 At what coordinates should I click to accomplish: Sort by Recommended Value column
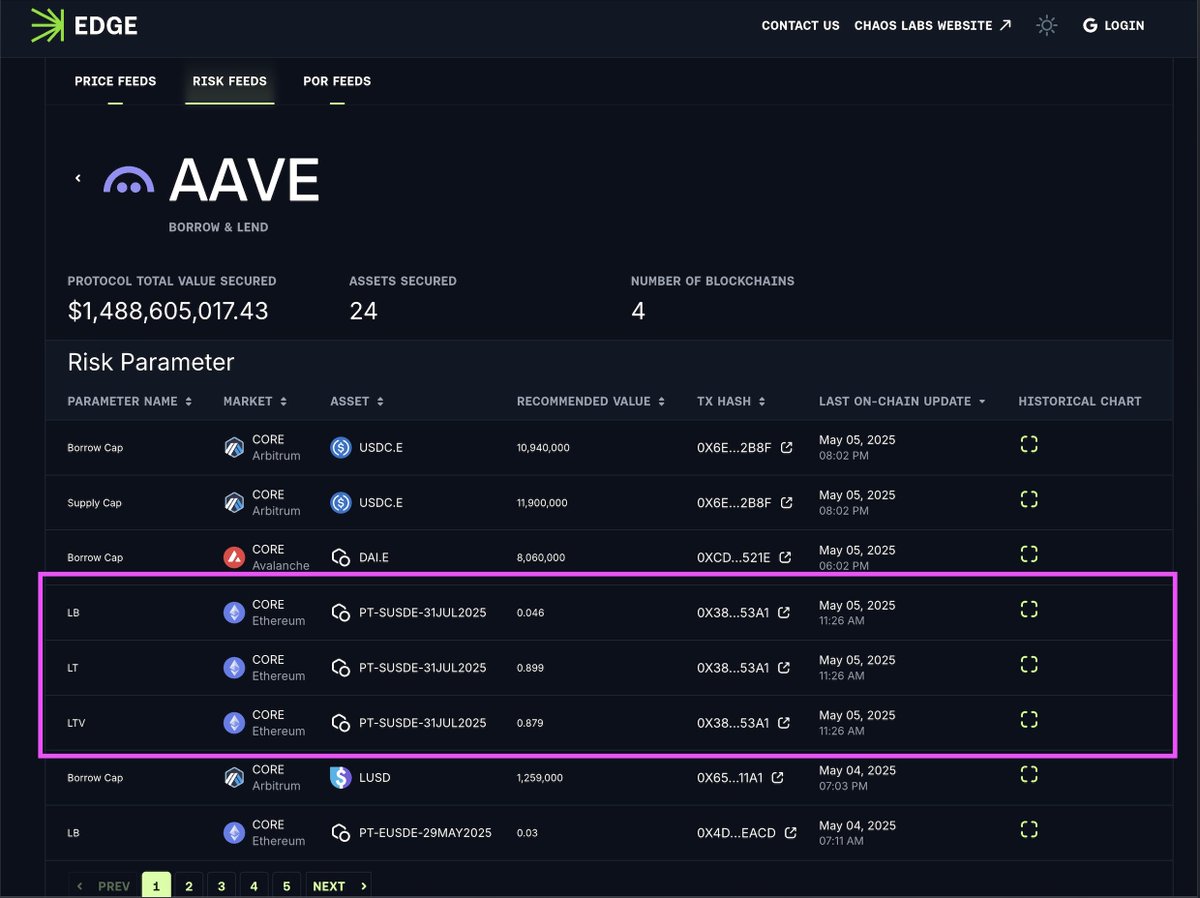coord(590,401)
